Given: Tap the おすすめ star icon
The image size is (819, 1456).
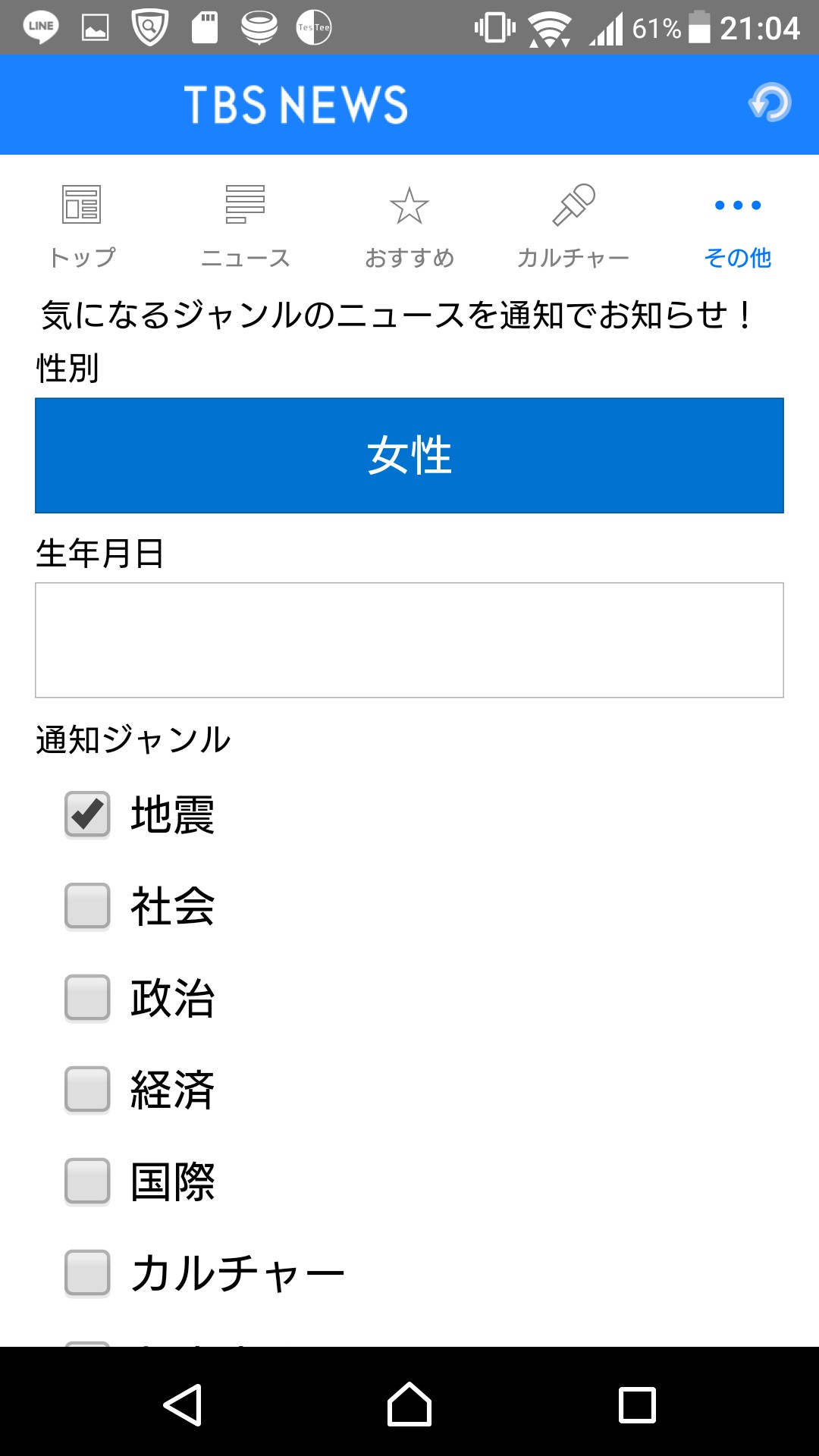Looking at the screenshot, I should (x=409, y=206).
